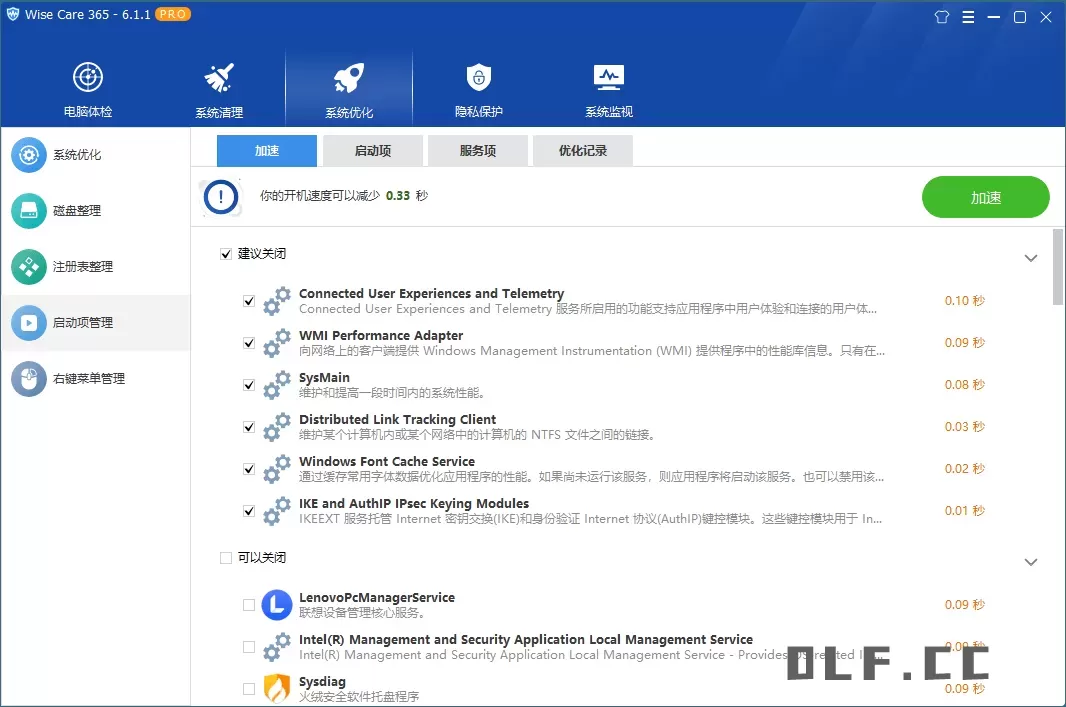The width and height of the screenshot is (1066, 707).
Task: Open the System Cleaner (系统清理) broom icon
Action: (219, 78)
